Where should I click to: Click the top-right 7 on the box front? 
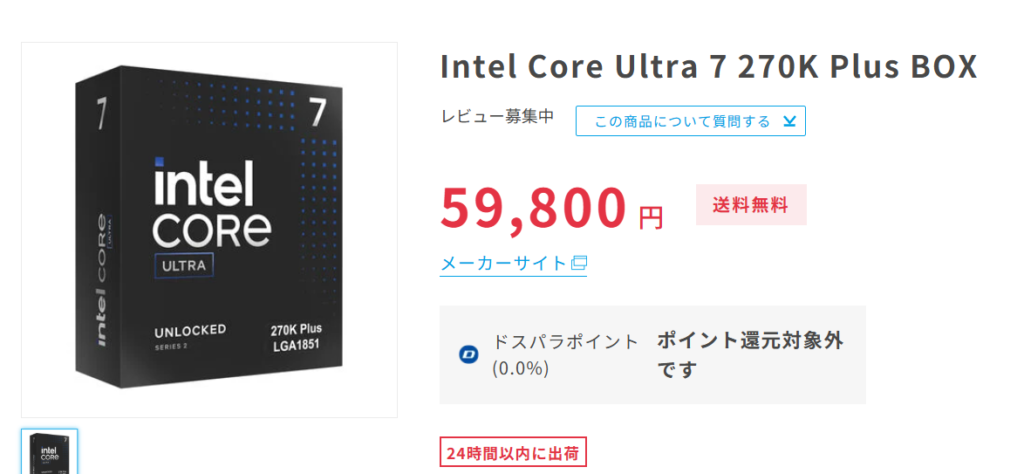[x=317, y=112]
